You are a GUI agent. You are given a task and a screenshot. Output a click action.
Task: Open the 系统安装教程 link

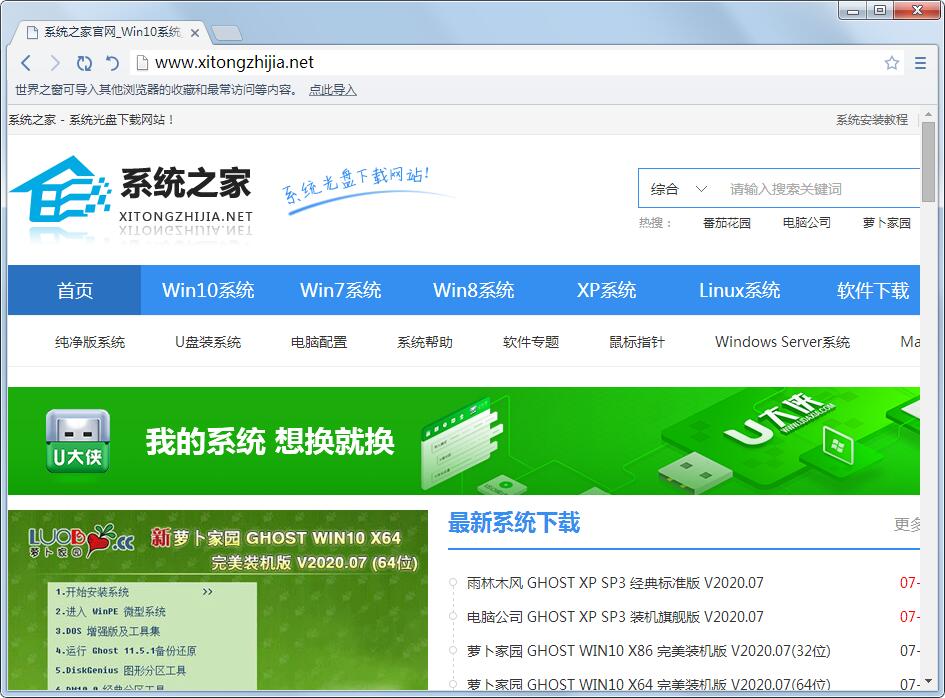point(871,120)
